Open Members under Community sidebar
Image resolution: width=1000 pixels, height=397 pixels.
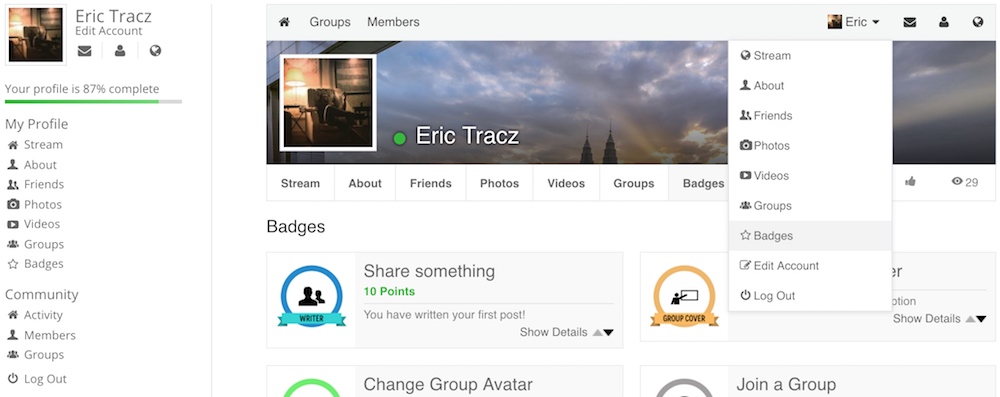(x=41, y=335)
